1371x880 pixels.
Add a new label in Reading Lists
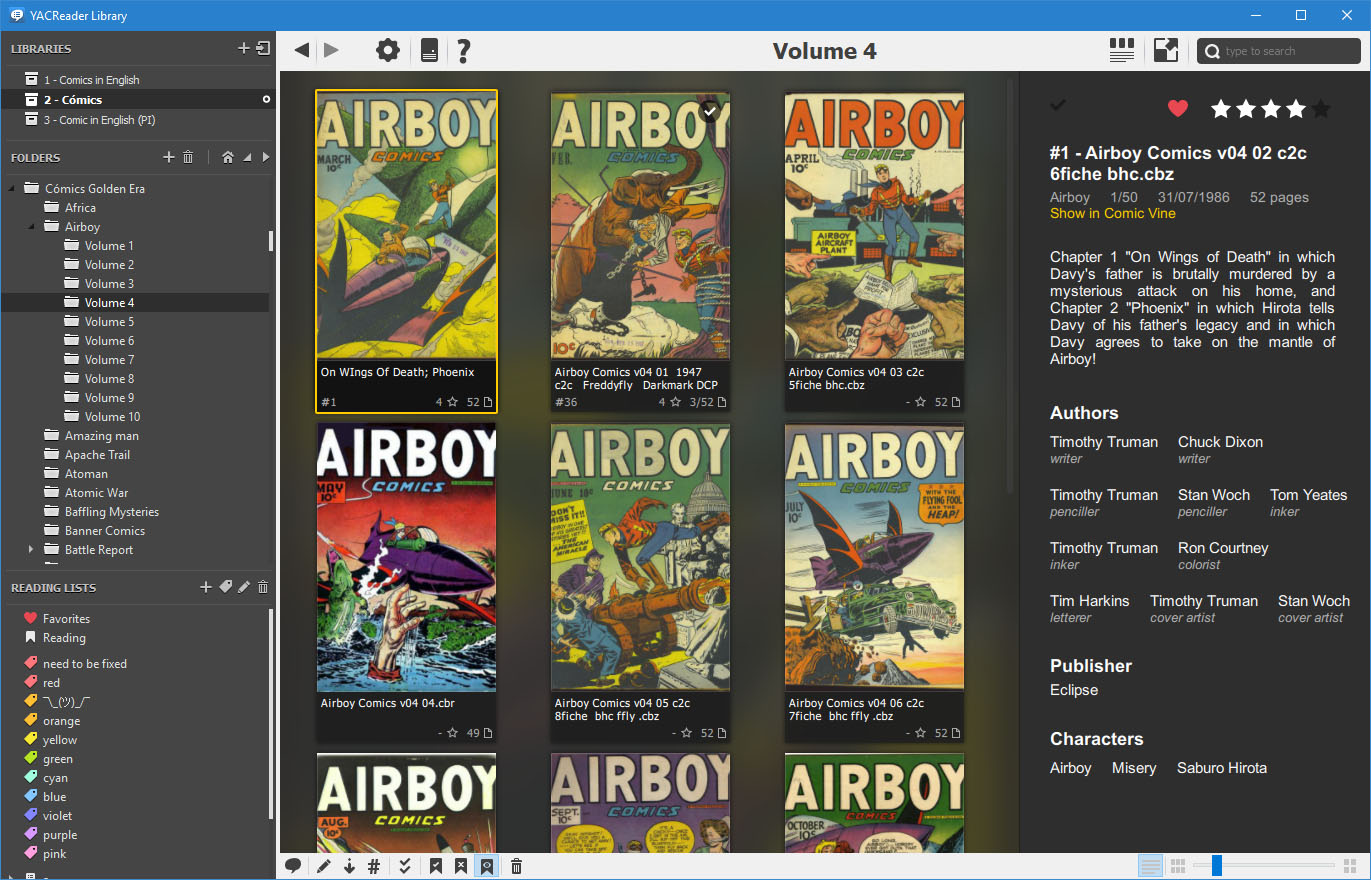click(x=225, y=587)
